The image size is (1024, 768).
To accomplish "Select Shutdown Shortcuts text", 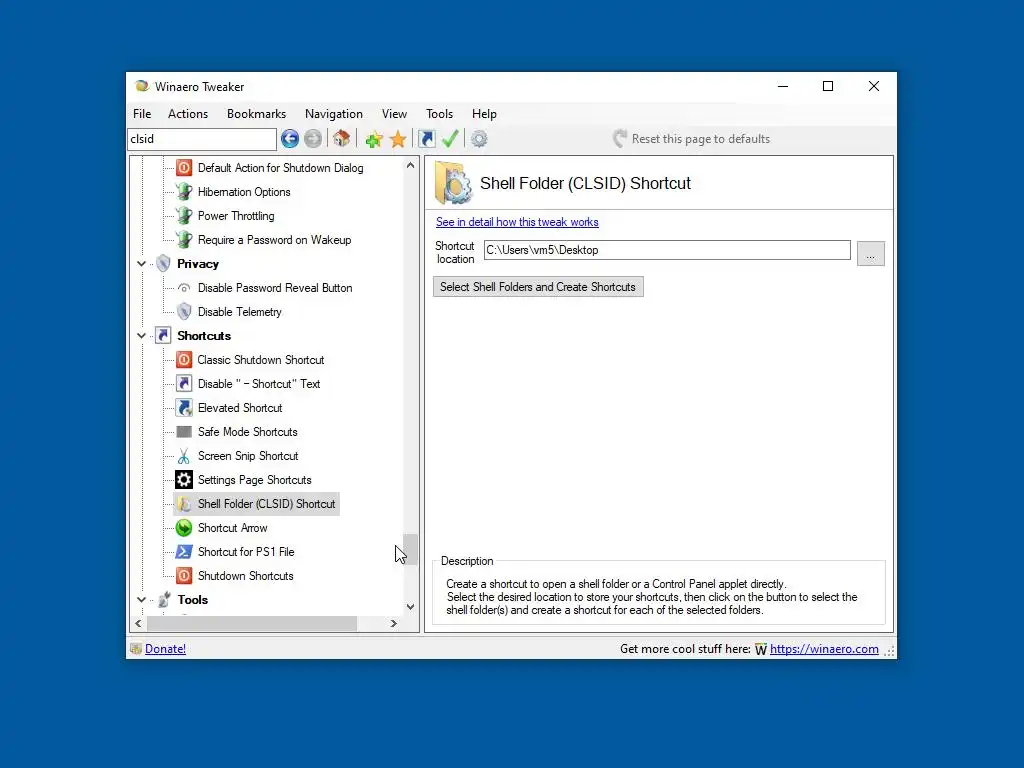I will (x=246, y=576).
